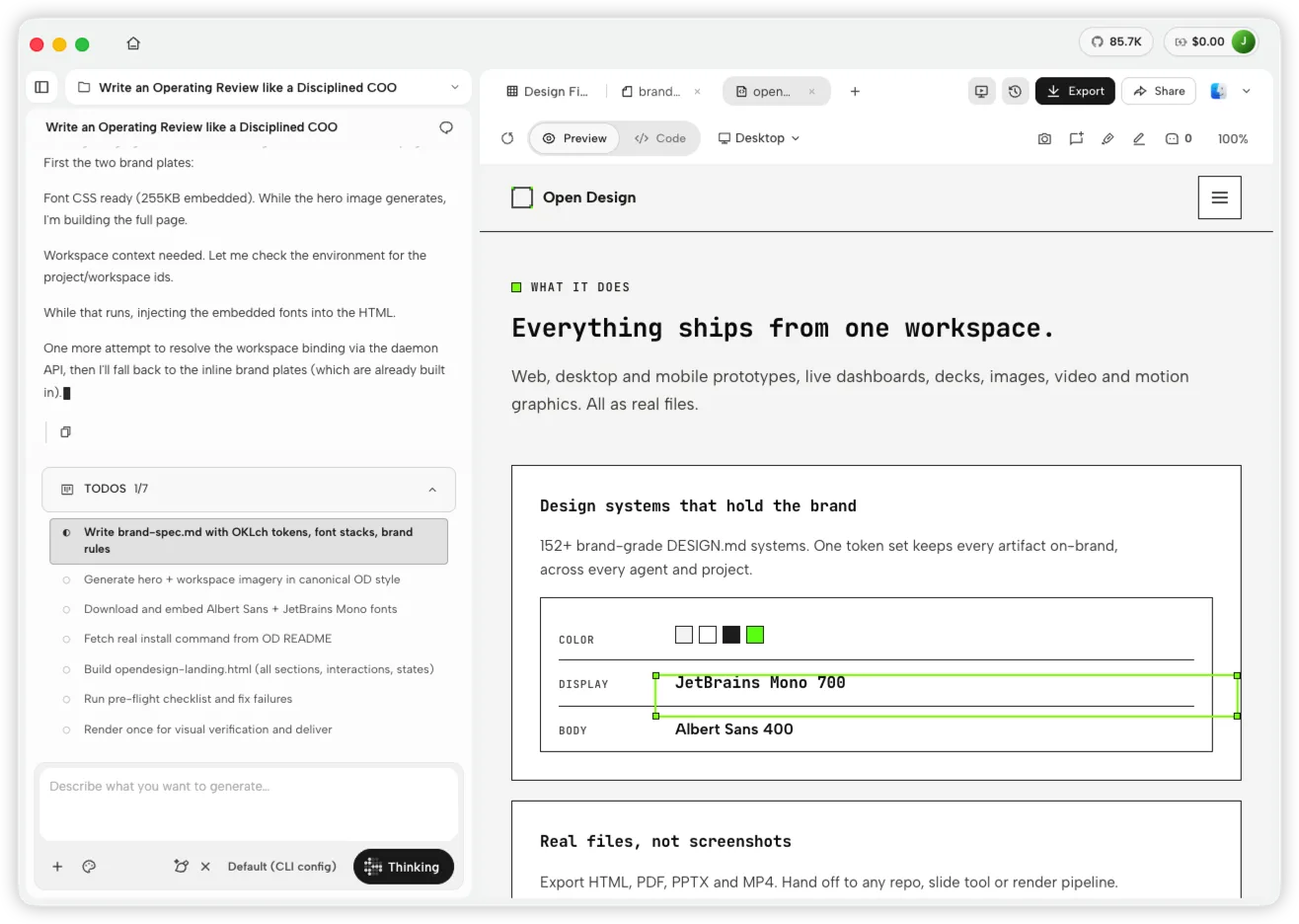Image resolution: width=1299 pixels, height=924 pixels.
Task: Open the Default (CLI config) selector
Action: tap(282, 867)
